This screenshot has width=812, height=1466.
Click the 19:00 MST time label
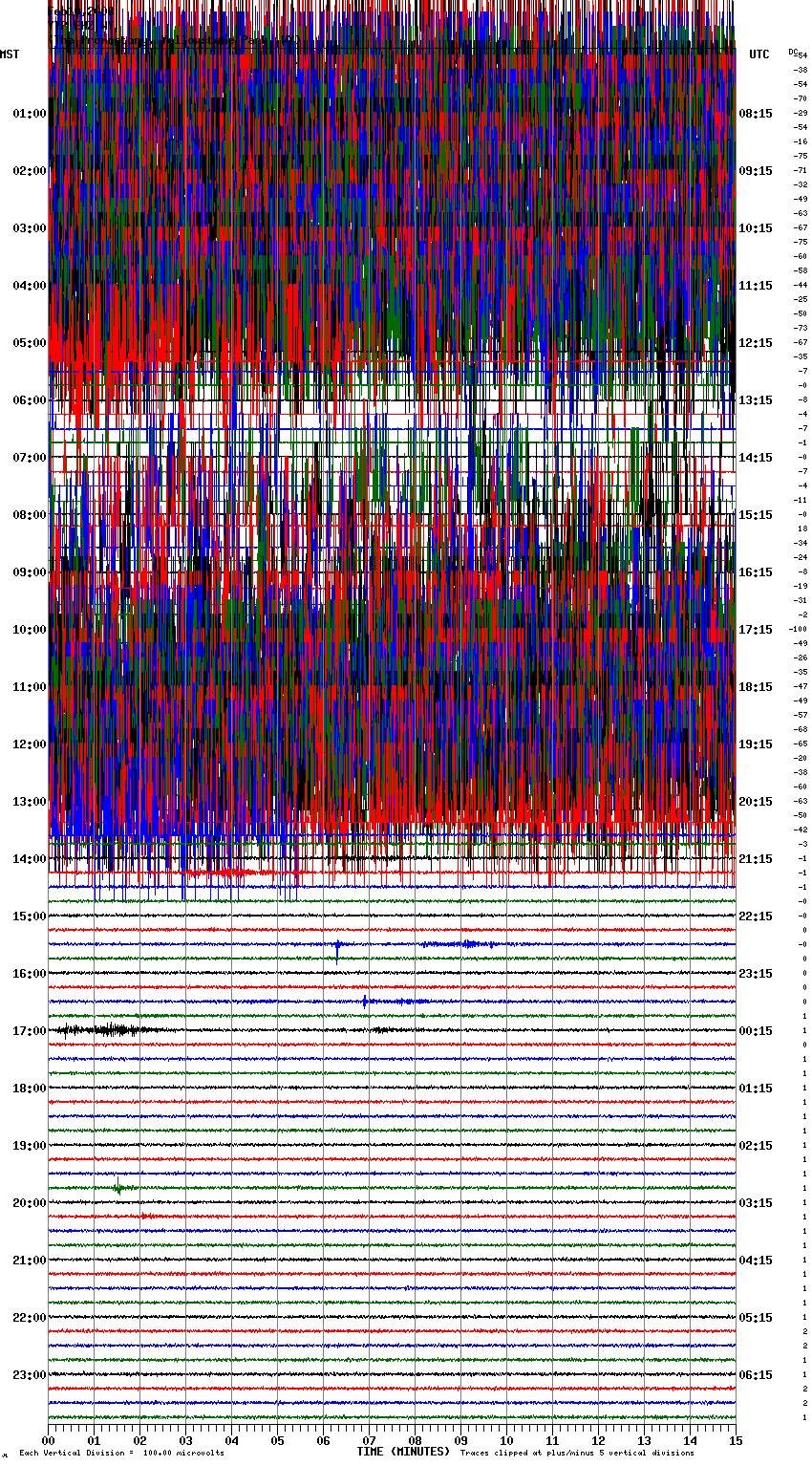pos(30,1146)
